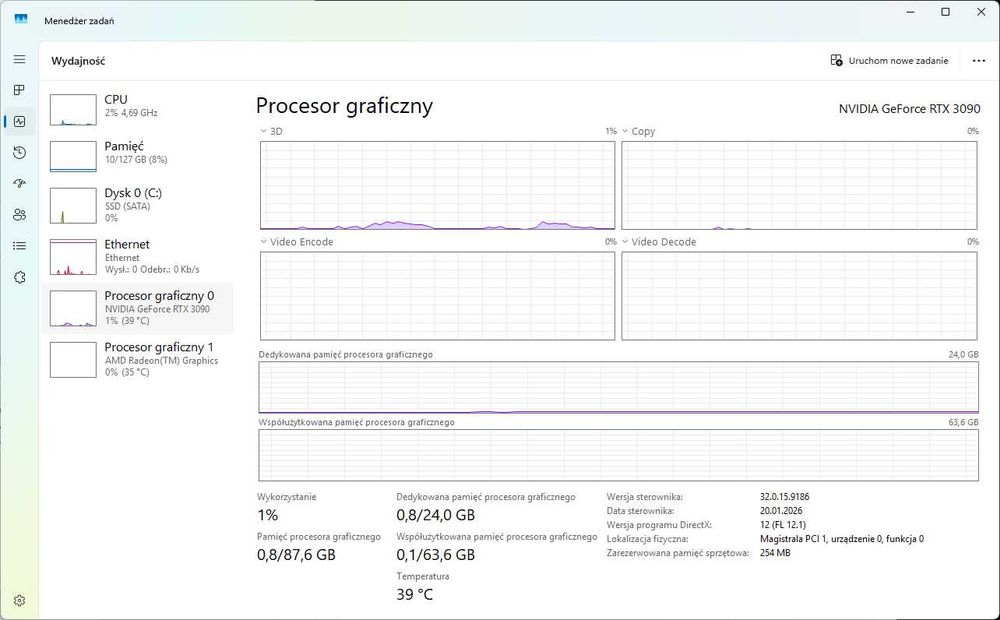The image size is (1000, 620).
Task: Select the Pamięć memory entry
Action: 137,156
